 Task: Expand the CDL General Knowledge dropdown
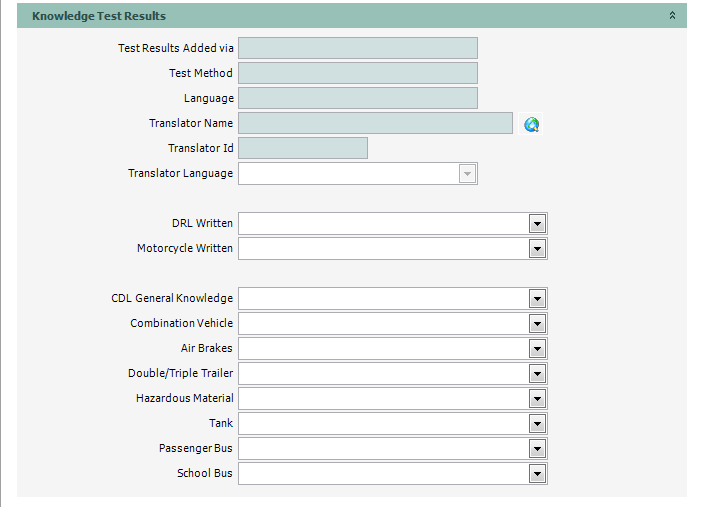point(537,299)
